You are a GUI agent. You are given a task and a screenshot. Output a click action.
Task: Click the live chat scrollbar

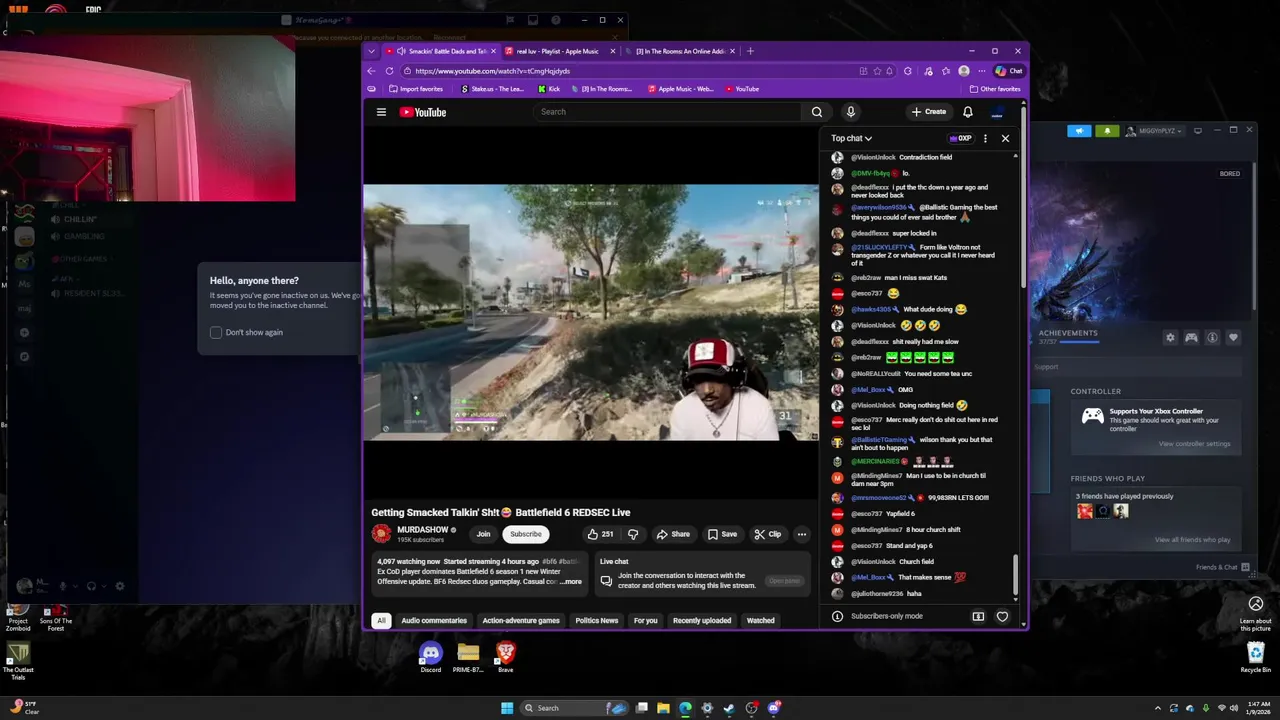point(1016,572)
